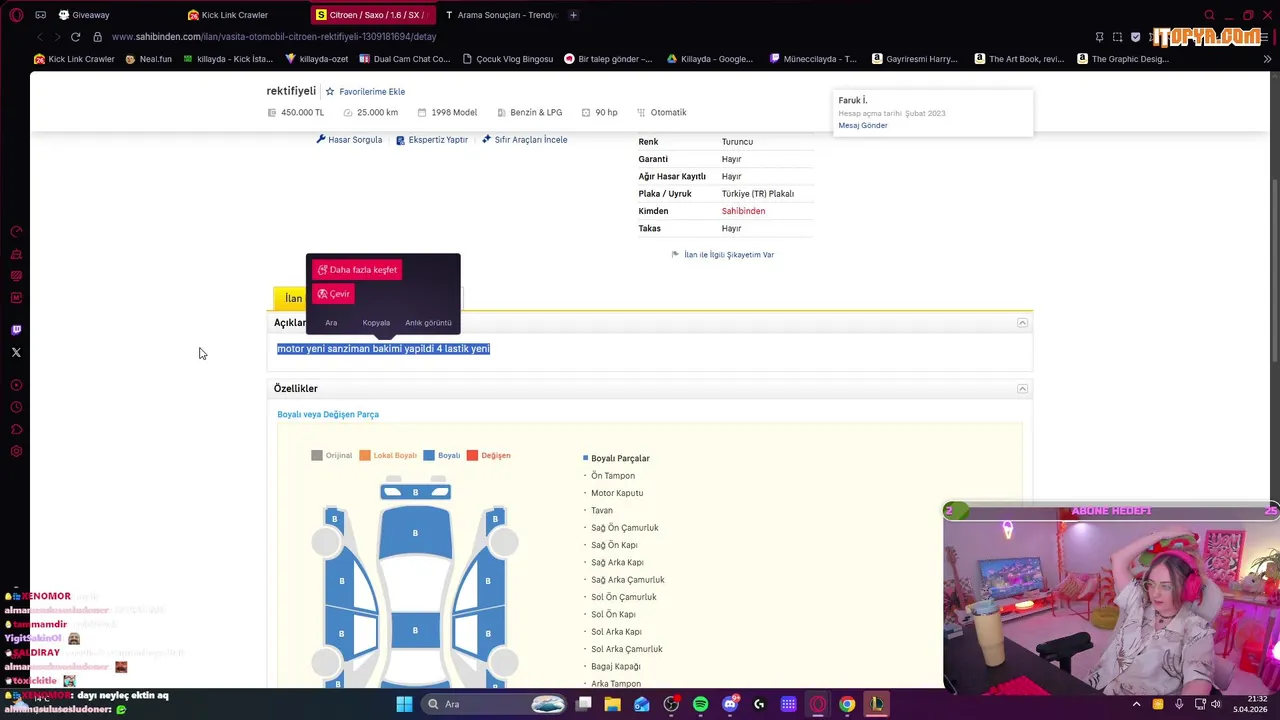The width and height of the screenshot is (1280, 720).
Task: Collapse the Açıklama section arrow
Action: (1022, 323)
